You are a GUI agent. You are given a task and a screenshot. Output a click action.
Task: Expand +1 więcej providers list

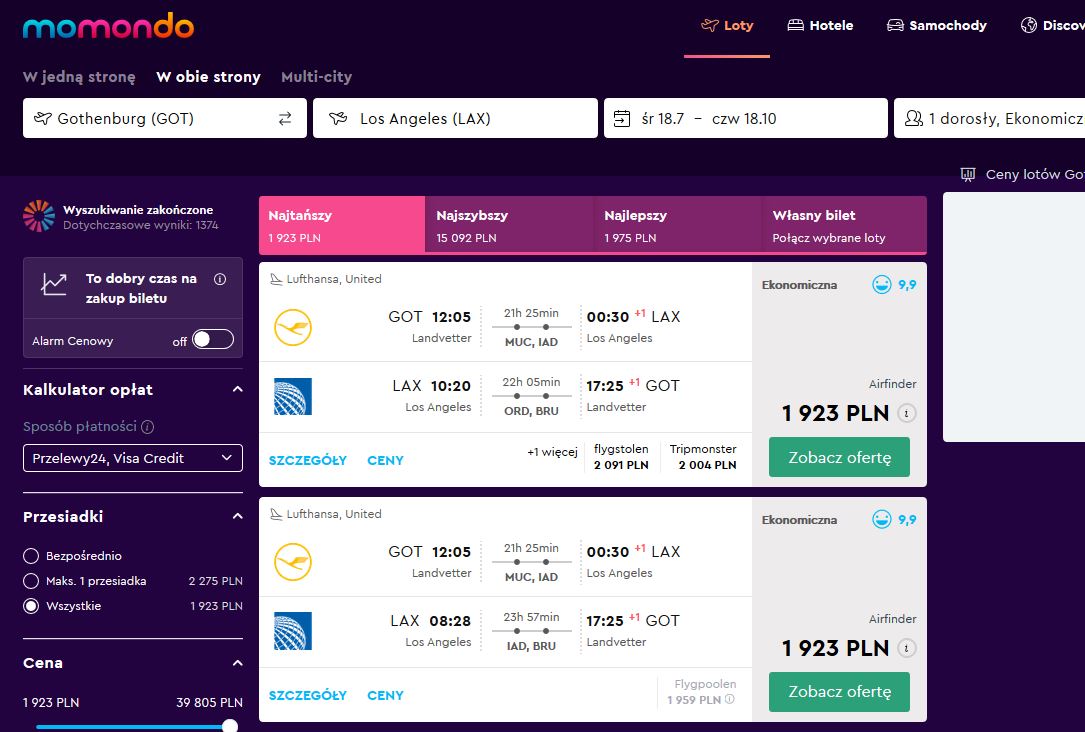[552, 452]
